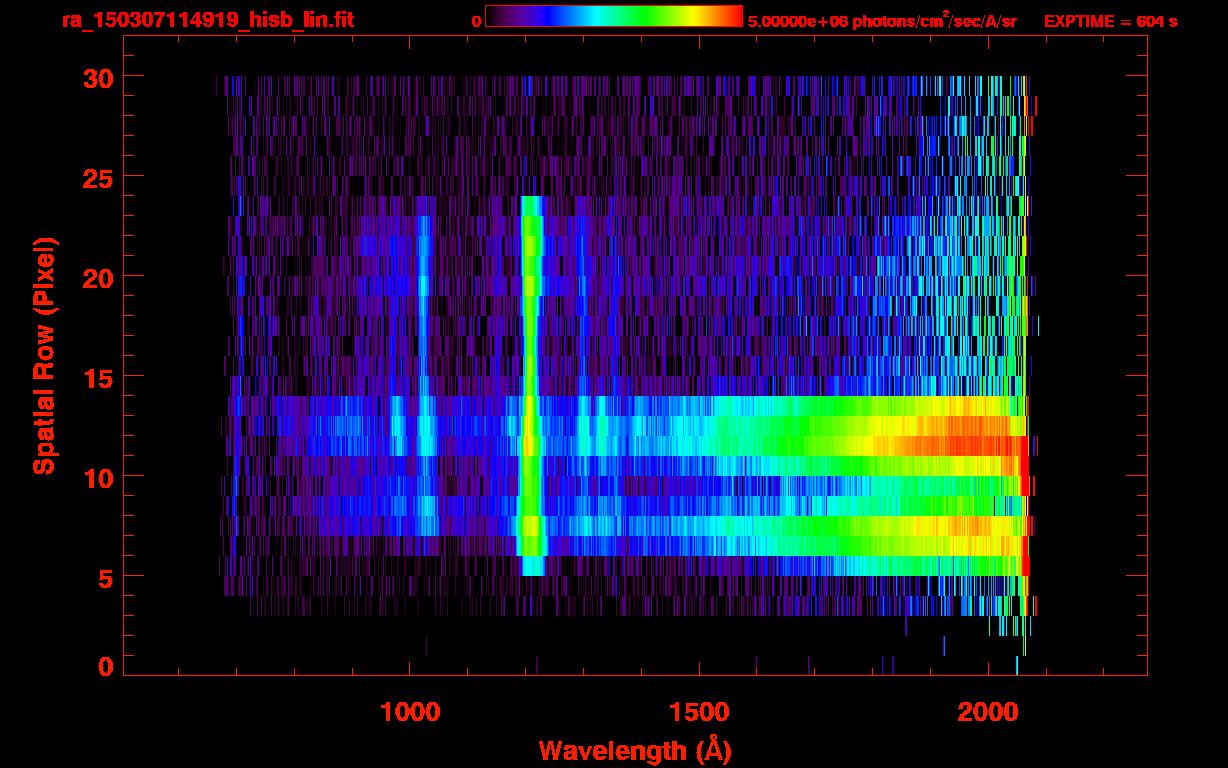Click the rainbow color scale bar
Image resolution: width=1228 pixels, height=768 pixels.
point(614,16)
